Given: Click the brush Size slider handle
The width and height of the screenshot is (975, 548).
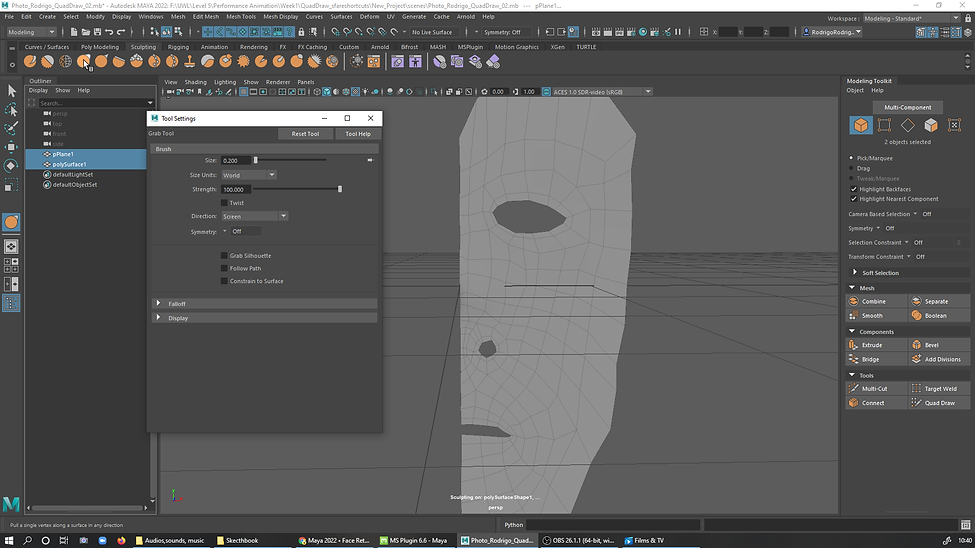Looking at the screenshot, I should [256, 160].
